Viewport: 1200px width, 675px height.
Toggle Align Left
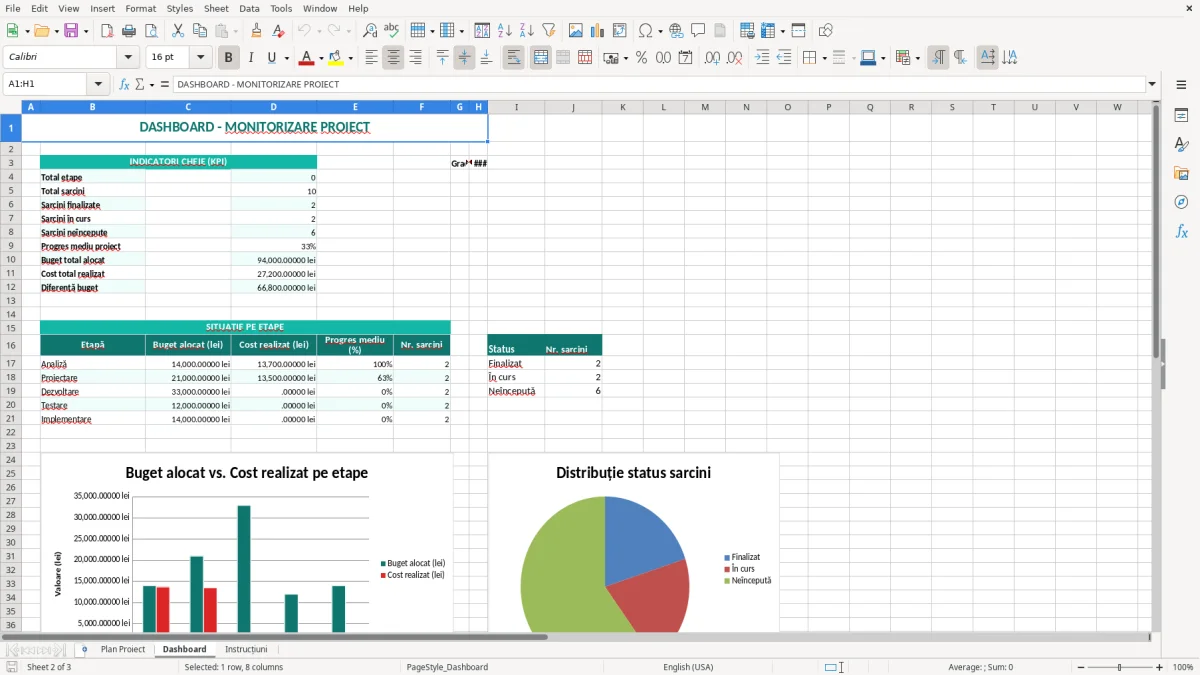[x=371, y=58]
